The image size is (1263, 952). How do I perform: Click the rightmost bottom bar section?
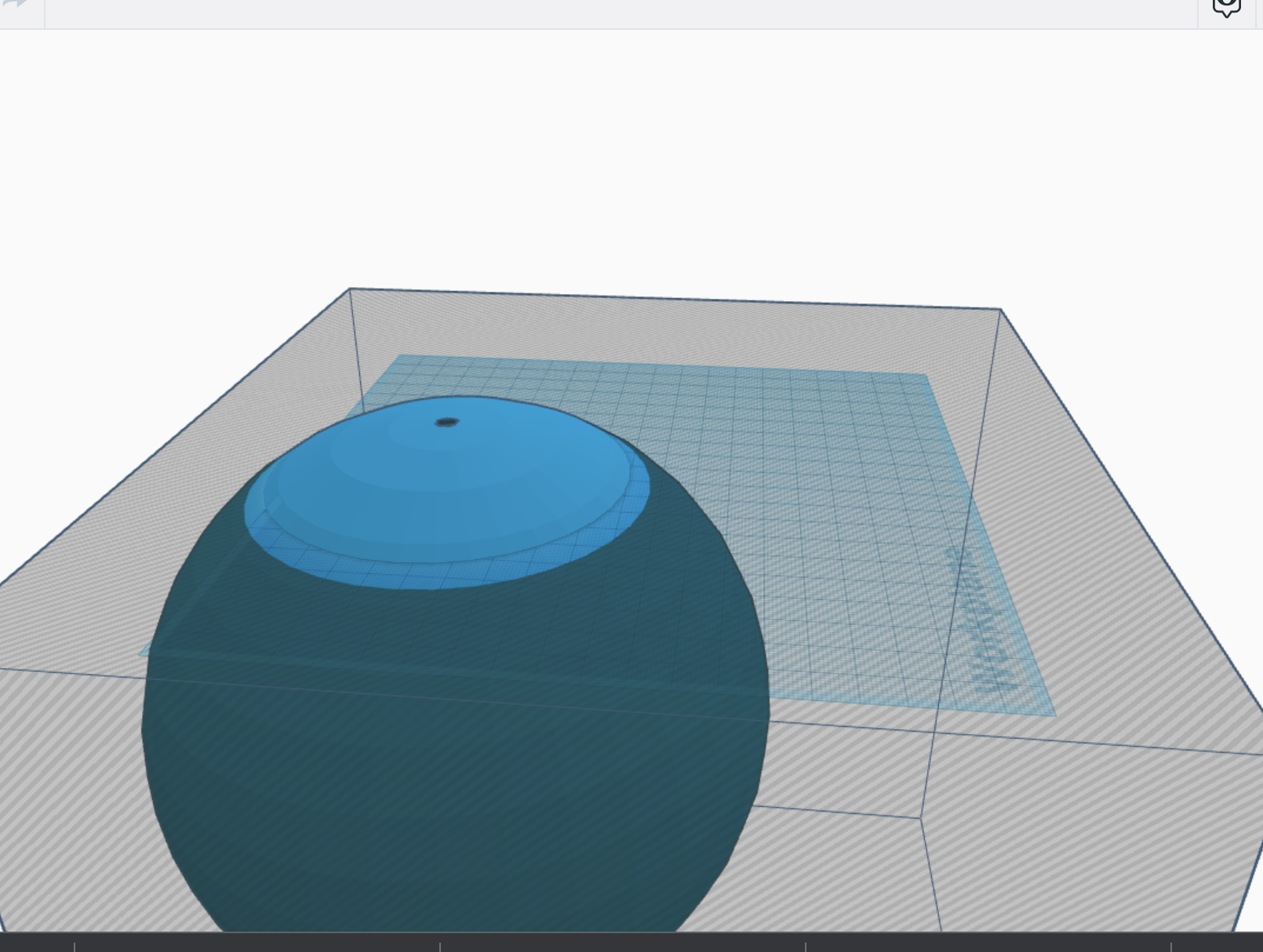(1216, 943)
